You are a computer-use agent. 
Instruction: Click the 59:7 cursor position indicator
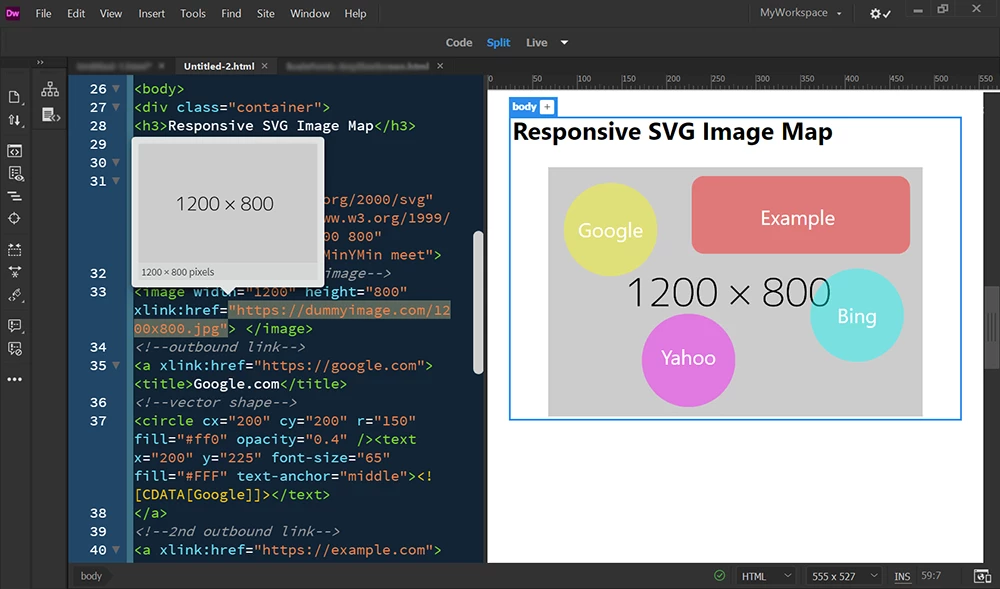pyautogui.click(x=930, y=576)
